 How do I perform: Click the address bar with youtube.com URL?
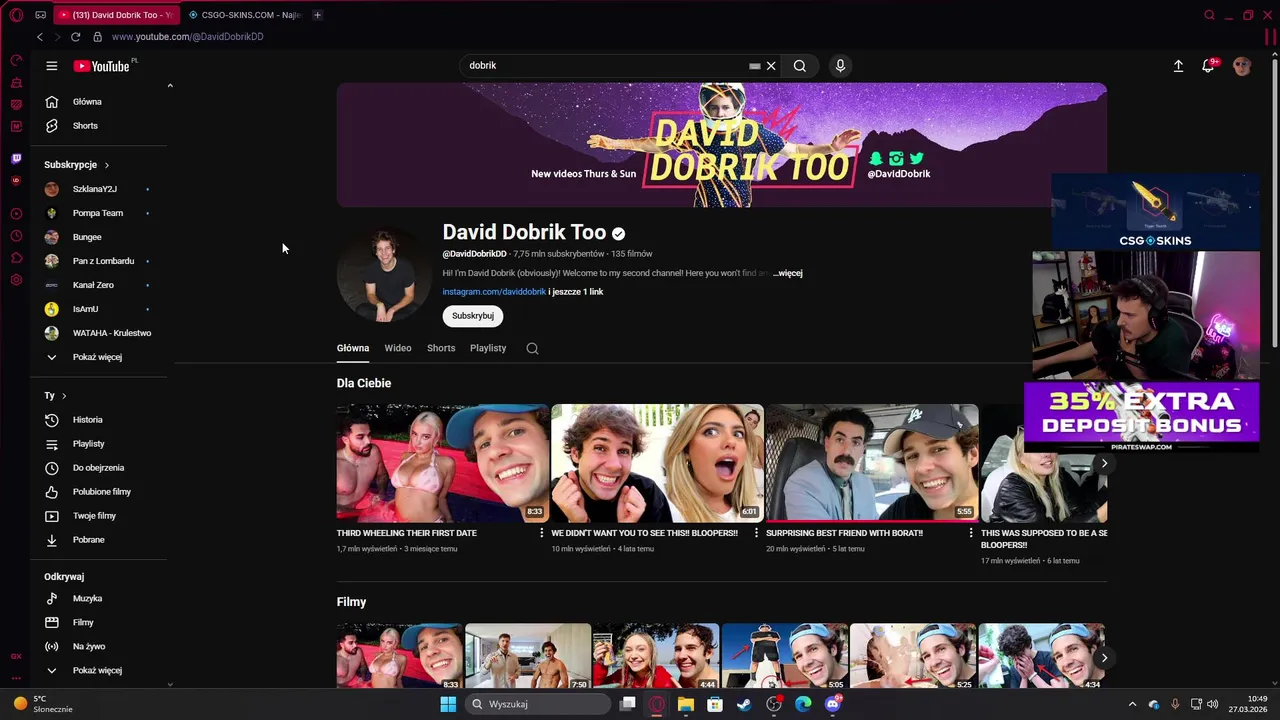(x=188, y=37)
